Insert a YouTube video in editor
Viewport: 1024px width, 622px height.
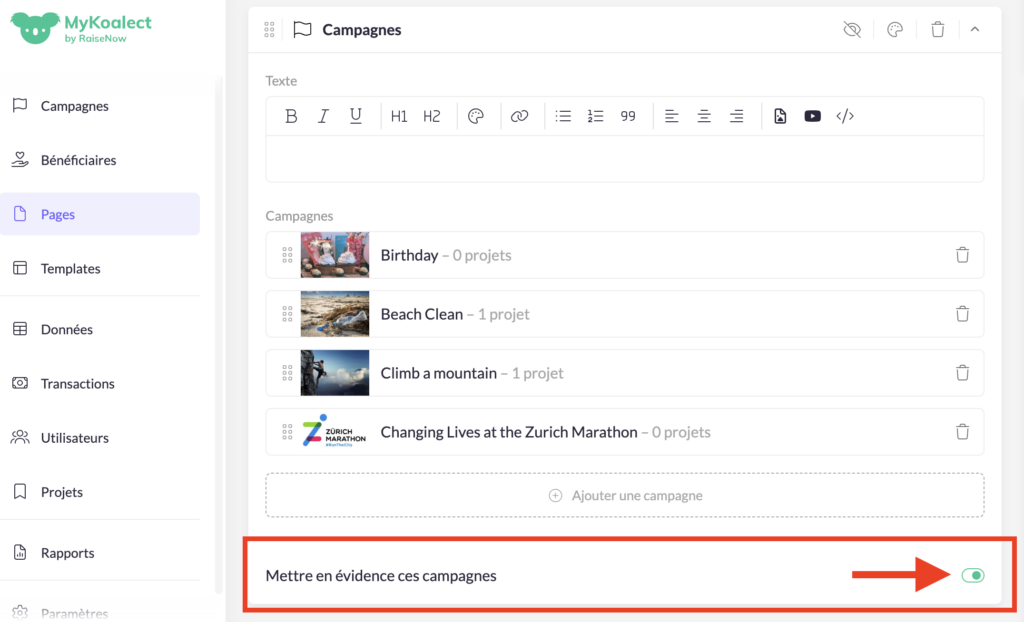pos(812,116)
